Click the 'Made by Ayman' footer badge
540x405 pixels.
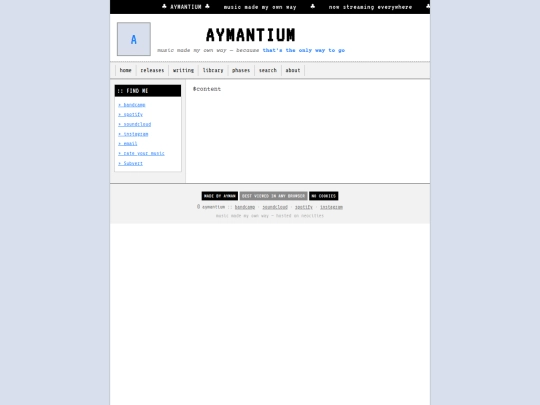(x=220, y=196)
